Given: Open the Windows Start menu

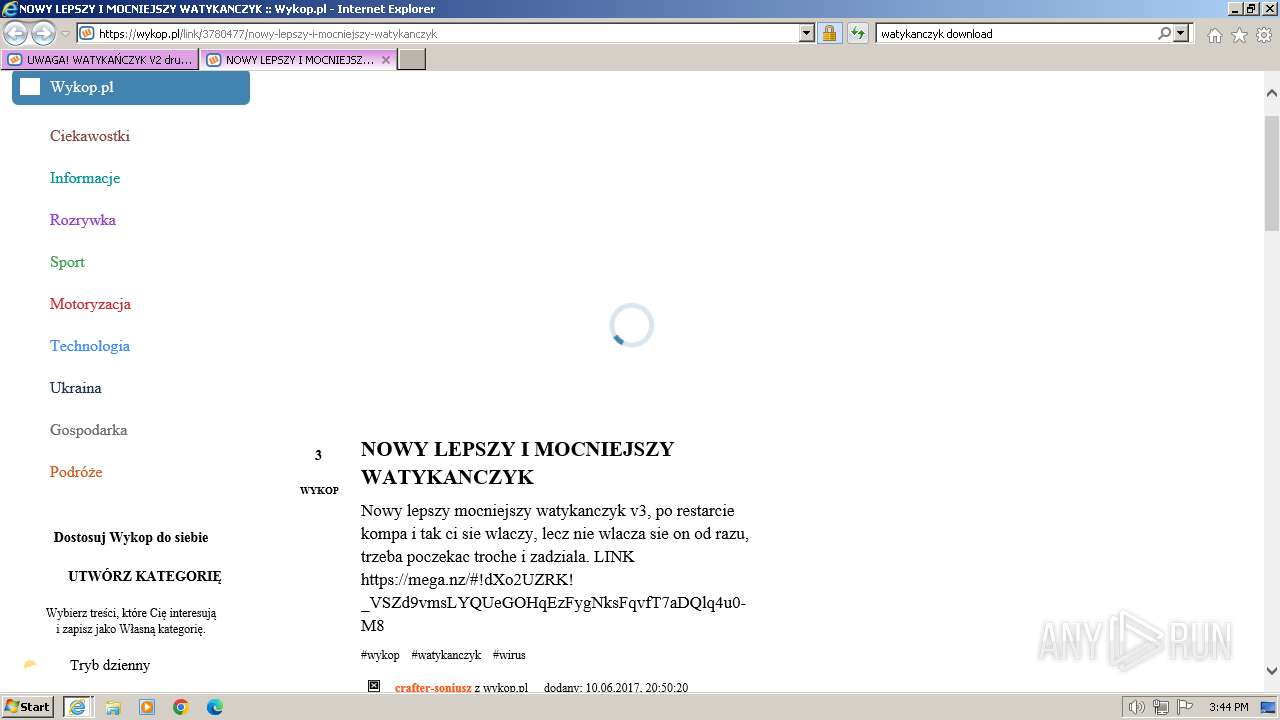Looking at the screenshot, I should click(29, 707).
